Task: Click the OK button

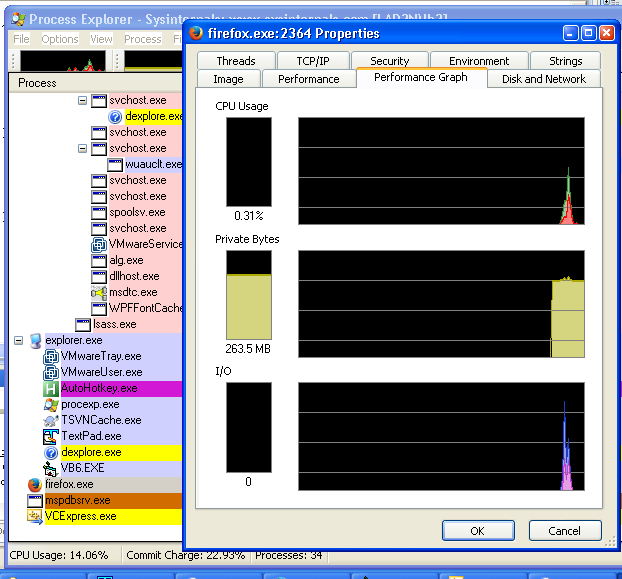Action: click(x=478, y=531)
